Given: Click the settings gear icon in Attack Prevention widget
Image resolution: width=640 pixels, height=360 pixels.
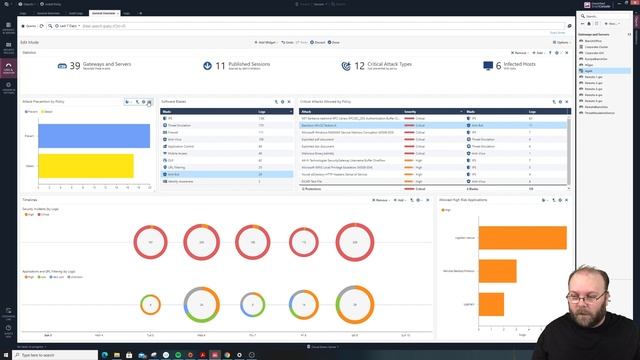Looking at the screenshot, I should (143, 102).
